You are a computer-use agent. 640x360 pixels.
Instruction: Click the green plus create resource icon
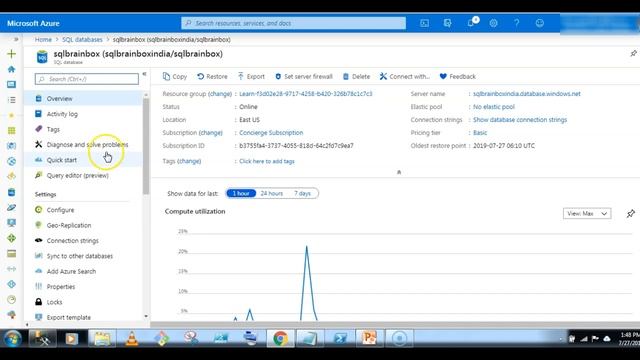pos(11,53)
